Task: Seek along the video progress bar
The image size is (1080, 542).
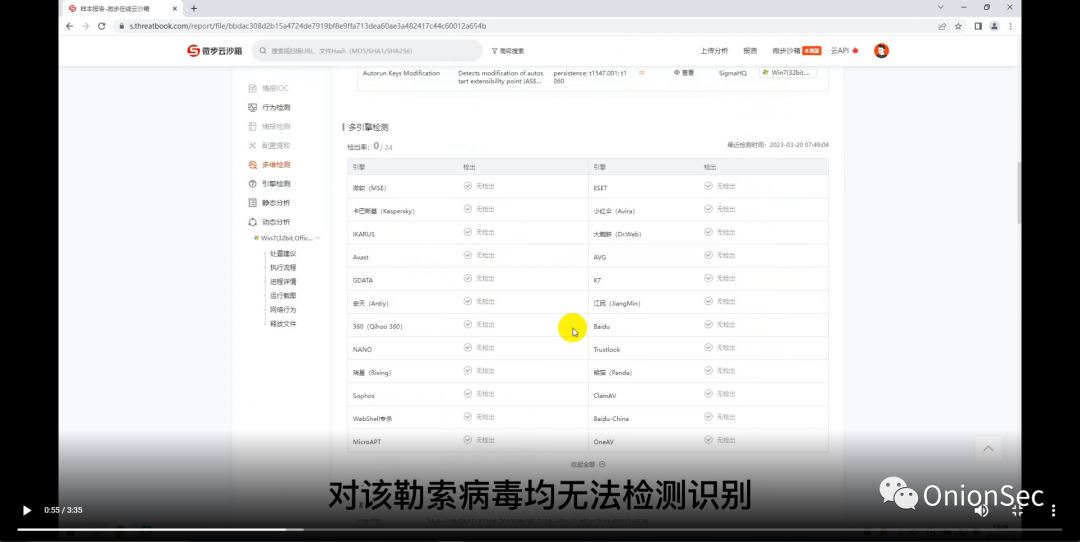Action: tap(540, 530)
